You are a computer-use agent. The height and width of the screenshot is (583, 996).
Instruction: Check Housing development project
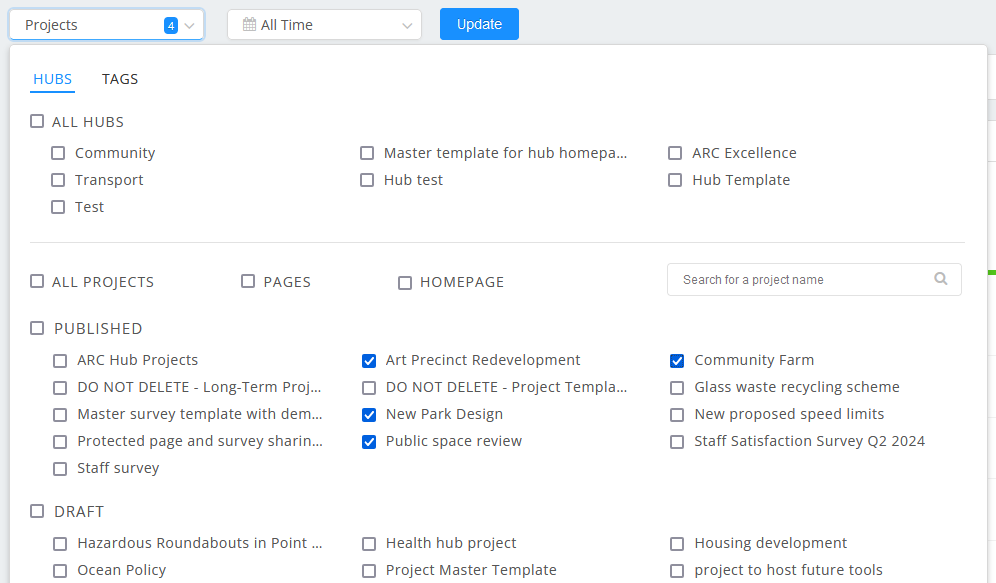(x=677, y=544)
